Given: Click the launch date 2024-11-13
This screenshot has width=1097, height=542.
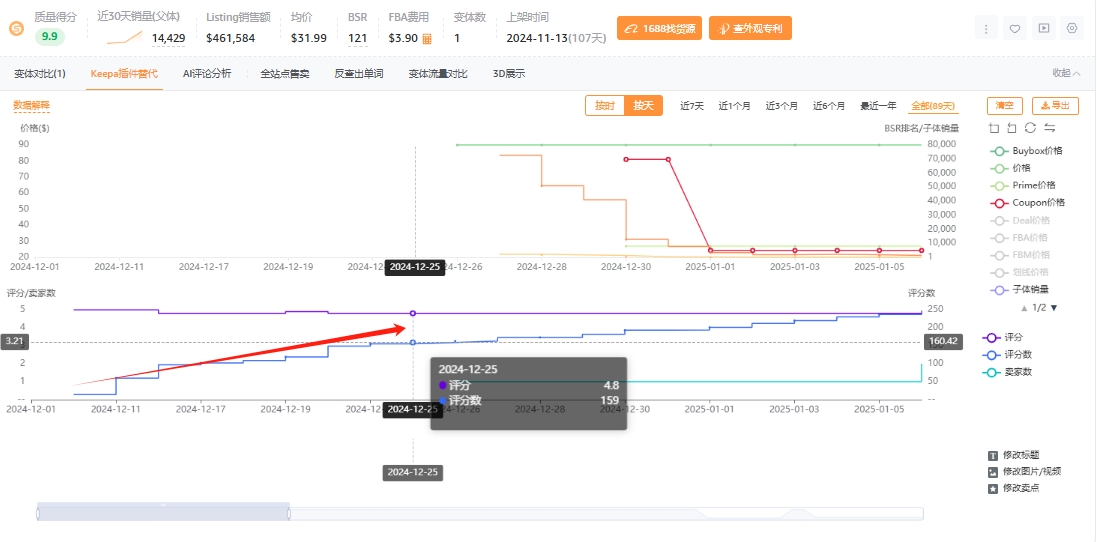Looking at the screenshot, I should click(x=535, y=38).
